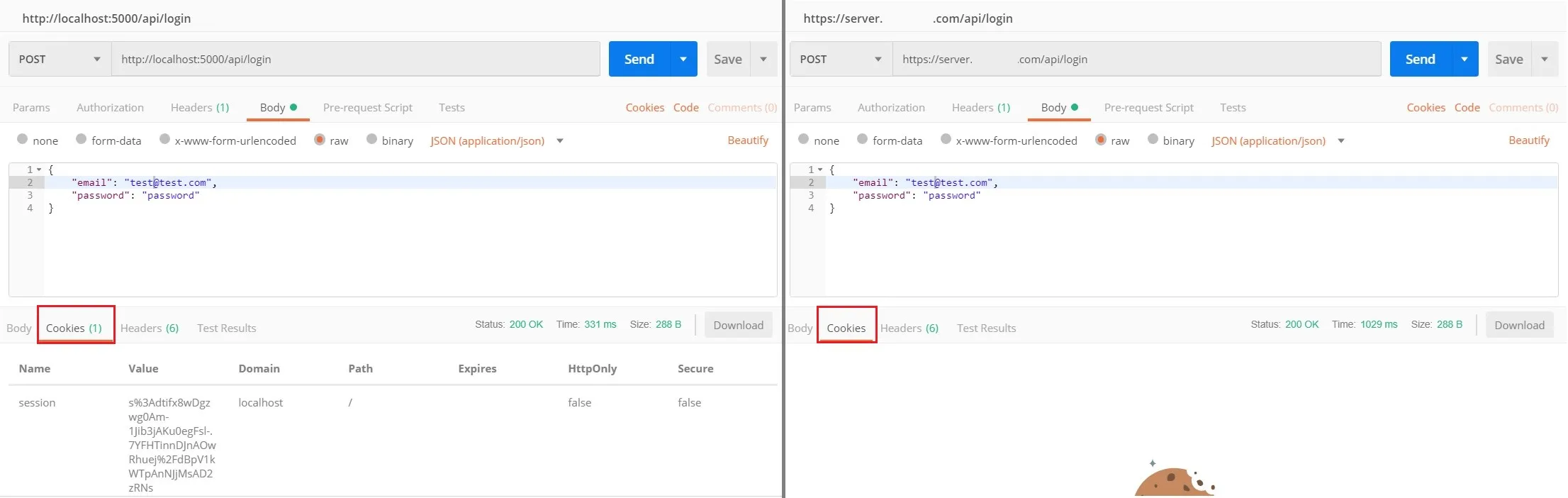Viewport: 1568px width, 498px height.
Task: Expand the Save options arrow in the server window
Action: 1545,59
